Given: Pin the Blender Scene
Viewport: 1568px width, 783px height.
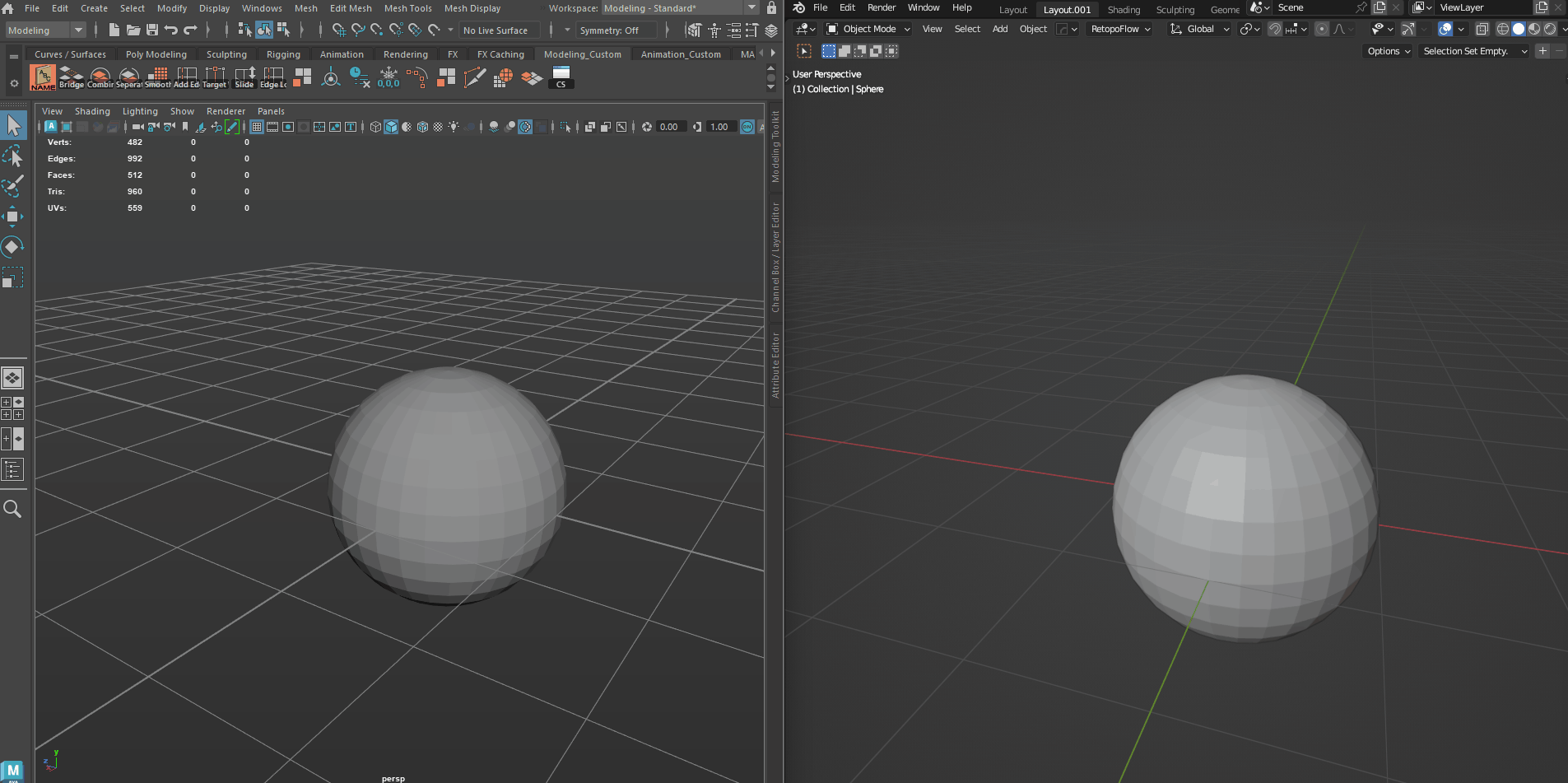Looking at the screenshot, I should click(1361, 7).
